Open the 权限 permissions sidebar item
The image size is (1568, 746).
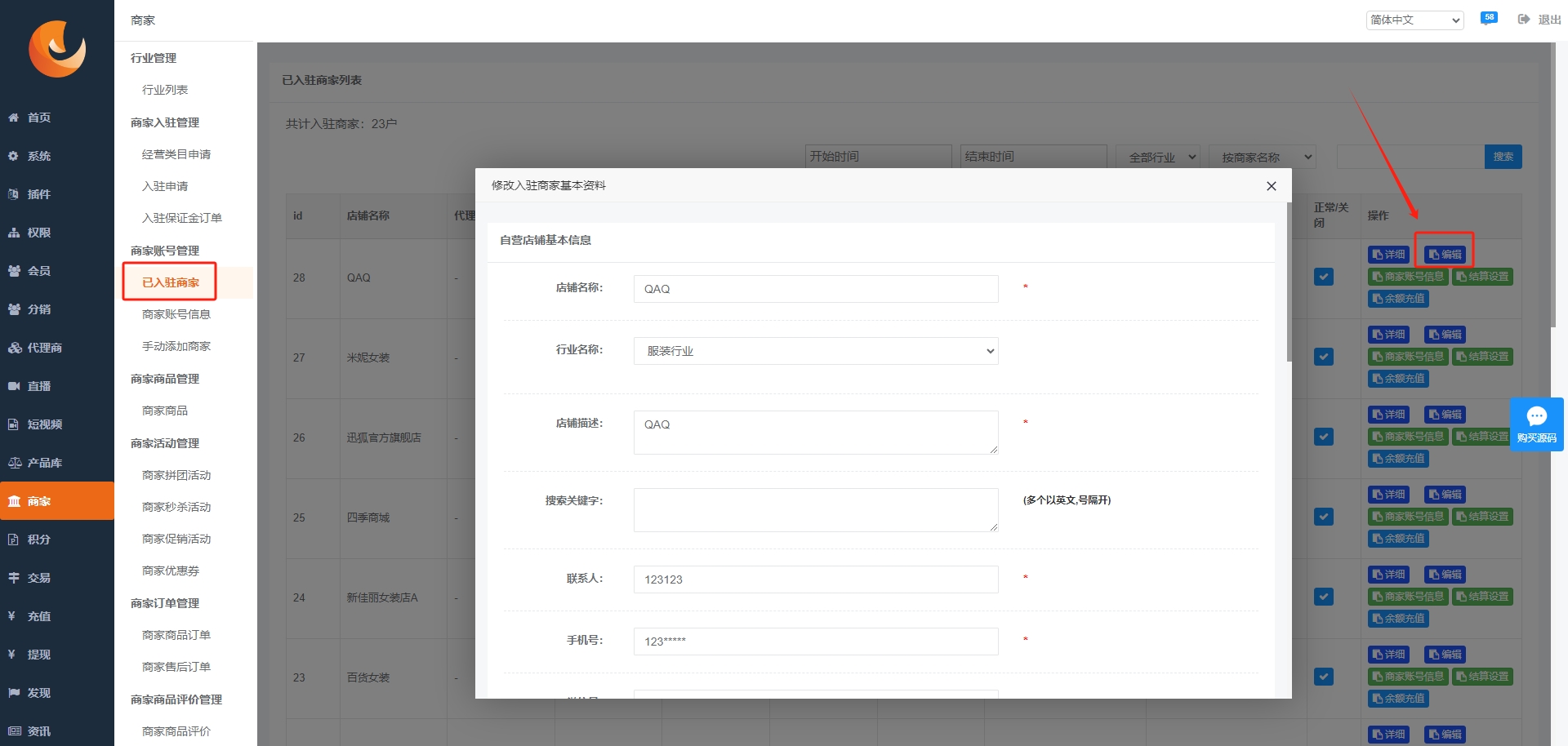57,233
